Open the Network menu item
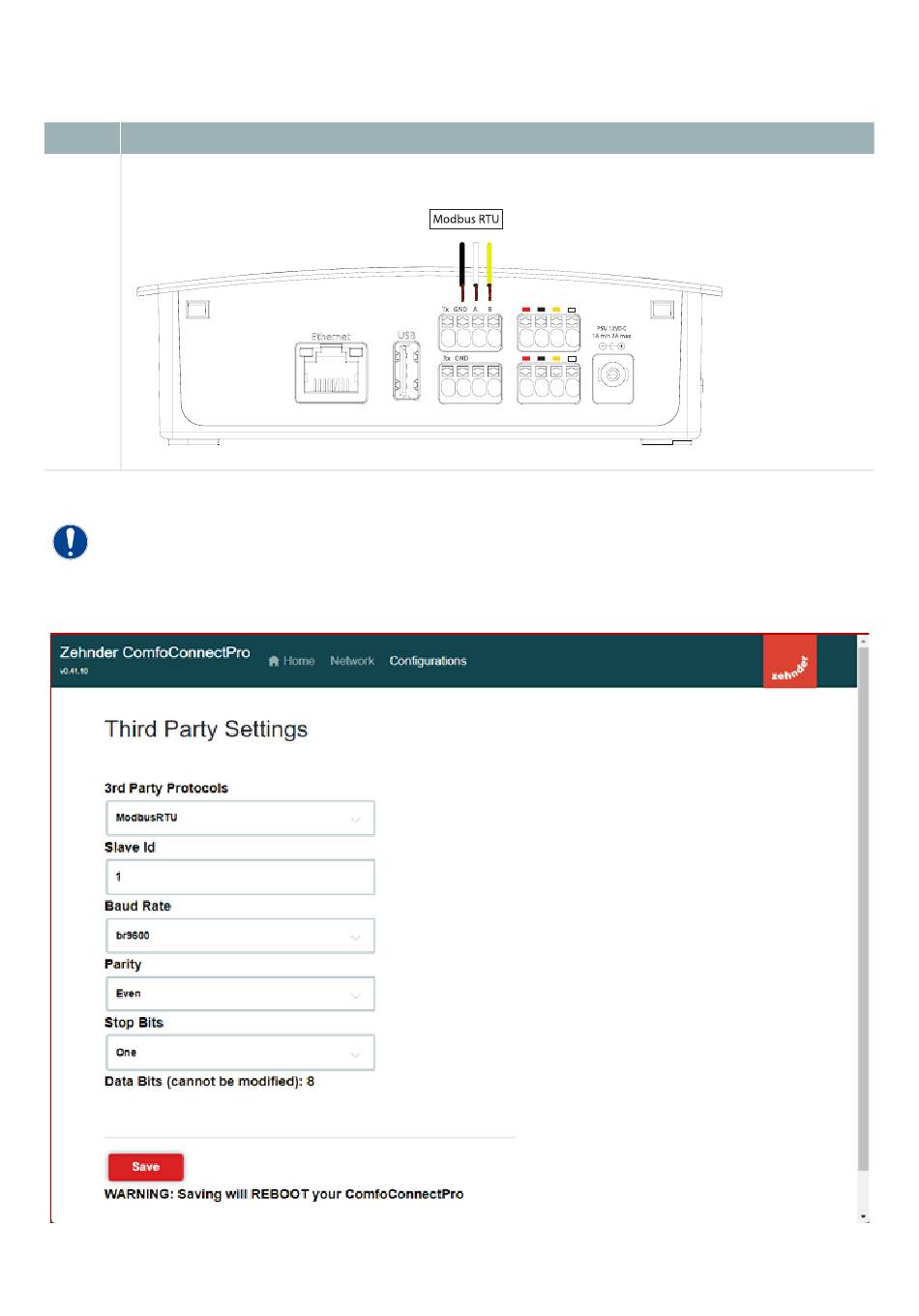Image resolution: width=919 pixels, height=1316 pixels. click(352, 661)
